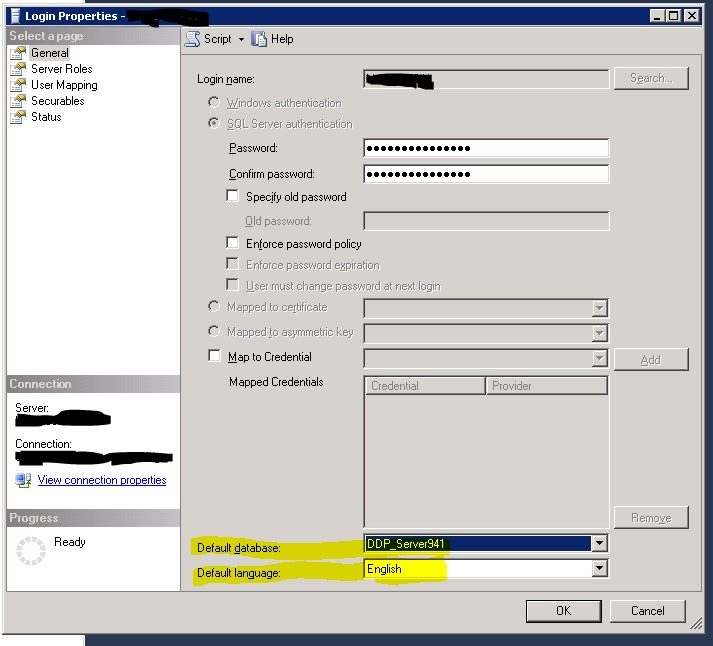Screen dimensions: 713x646
Task: Click the Server Roles page icon
Action: click(x=18, y=69)
